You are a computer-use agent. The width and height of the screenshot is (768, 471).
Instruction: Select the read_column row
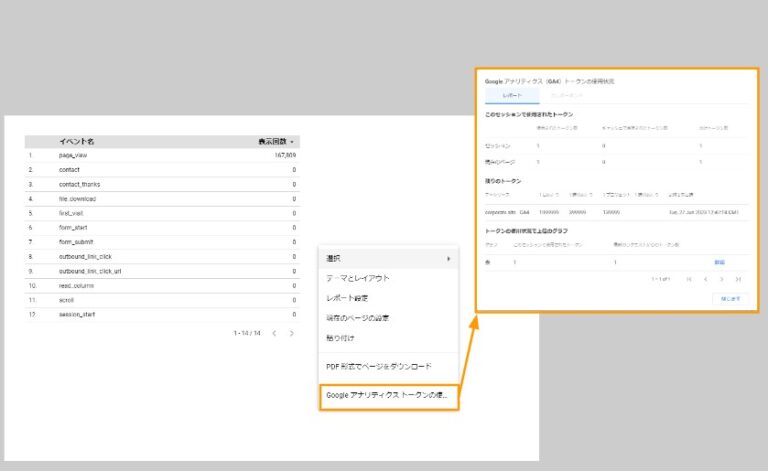pos(162,285)
